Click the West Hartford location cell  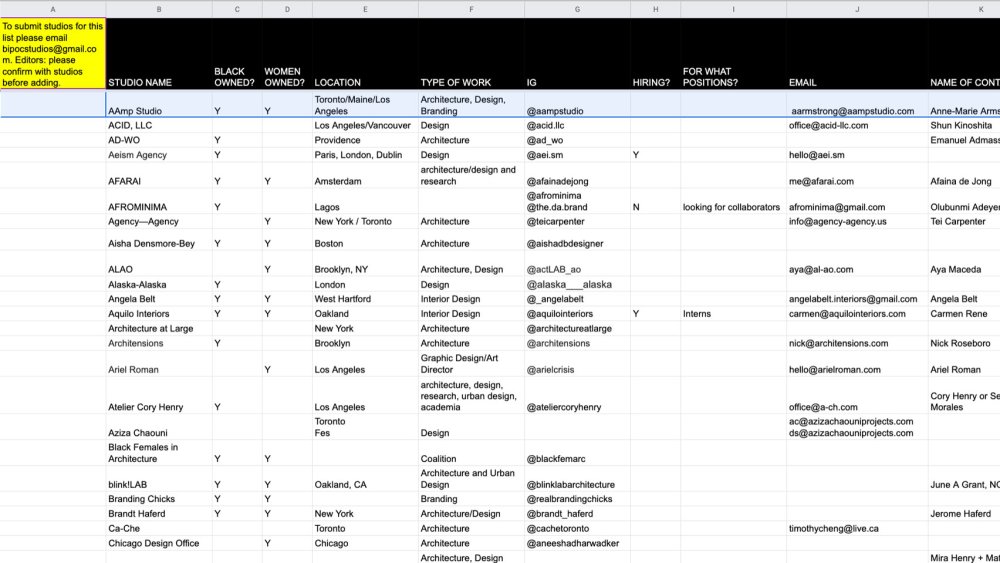point(365,299)
